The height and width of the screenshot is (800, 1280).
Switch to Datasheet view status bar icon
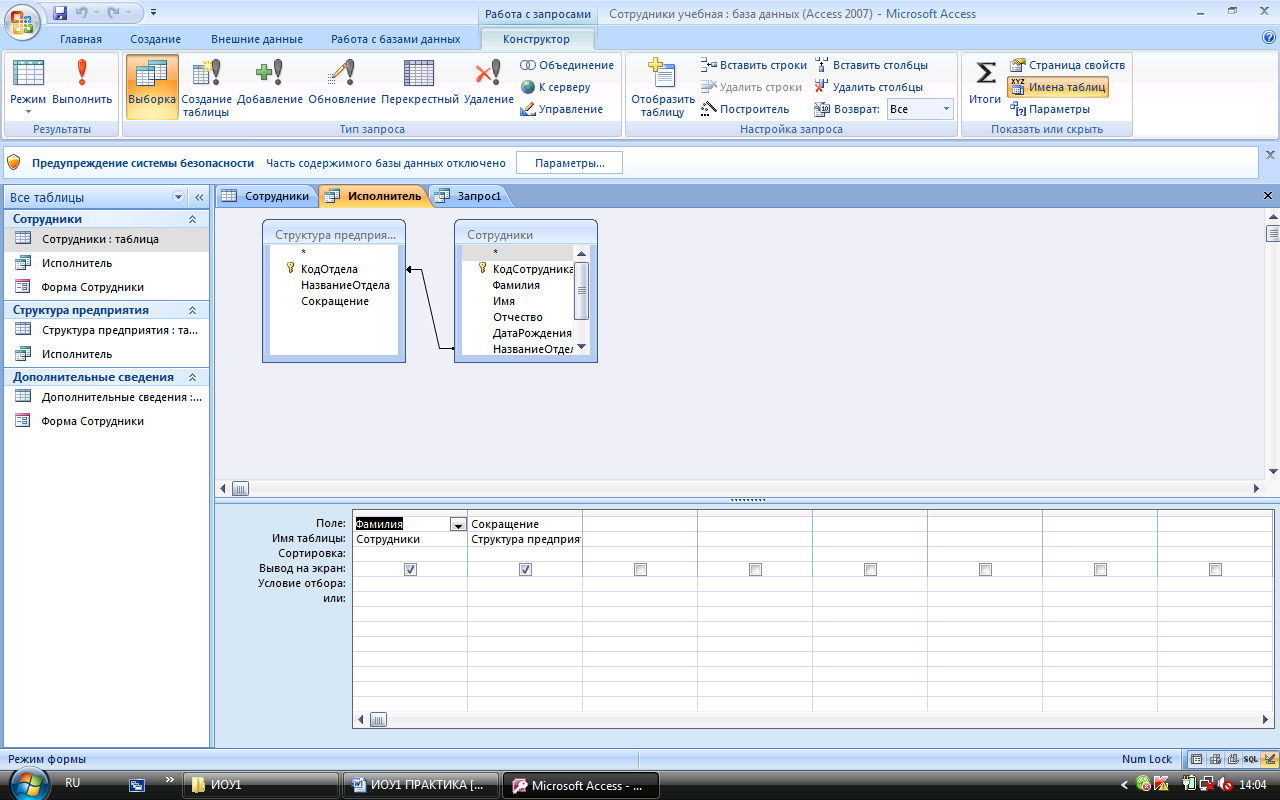click(x=1196, y=759)
